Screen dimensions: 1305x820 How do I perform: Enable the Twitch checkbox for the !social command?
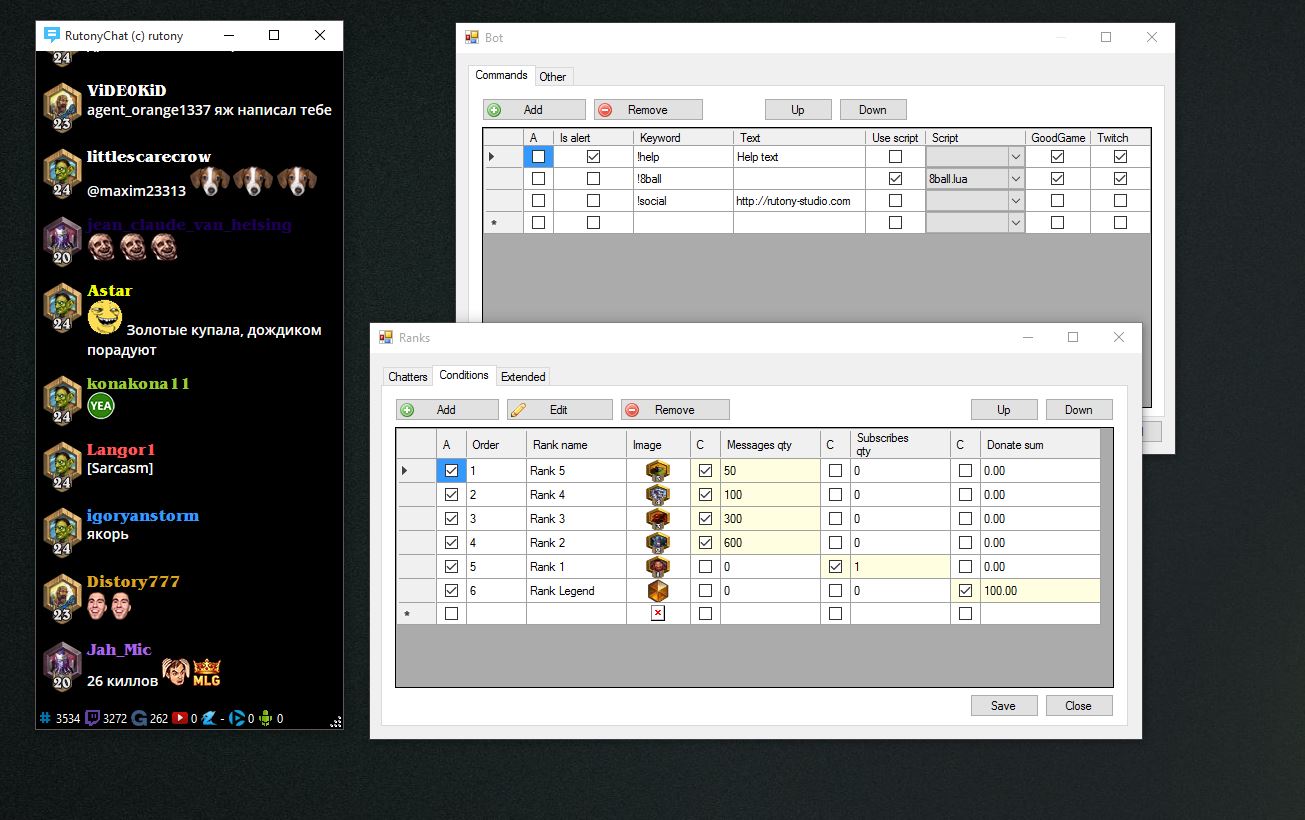point(1119,200)
